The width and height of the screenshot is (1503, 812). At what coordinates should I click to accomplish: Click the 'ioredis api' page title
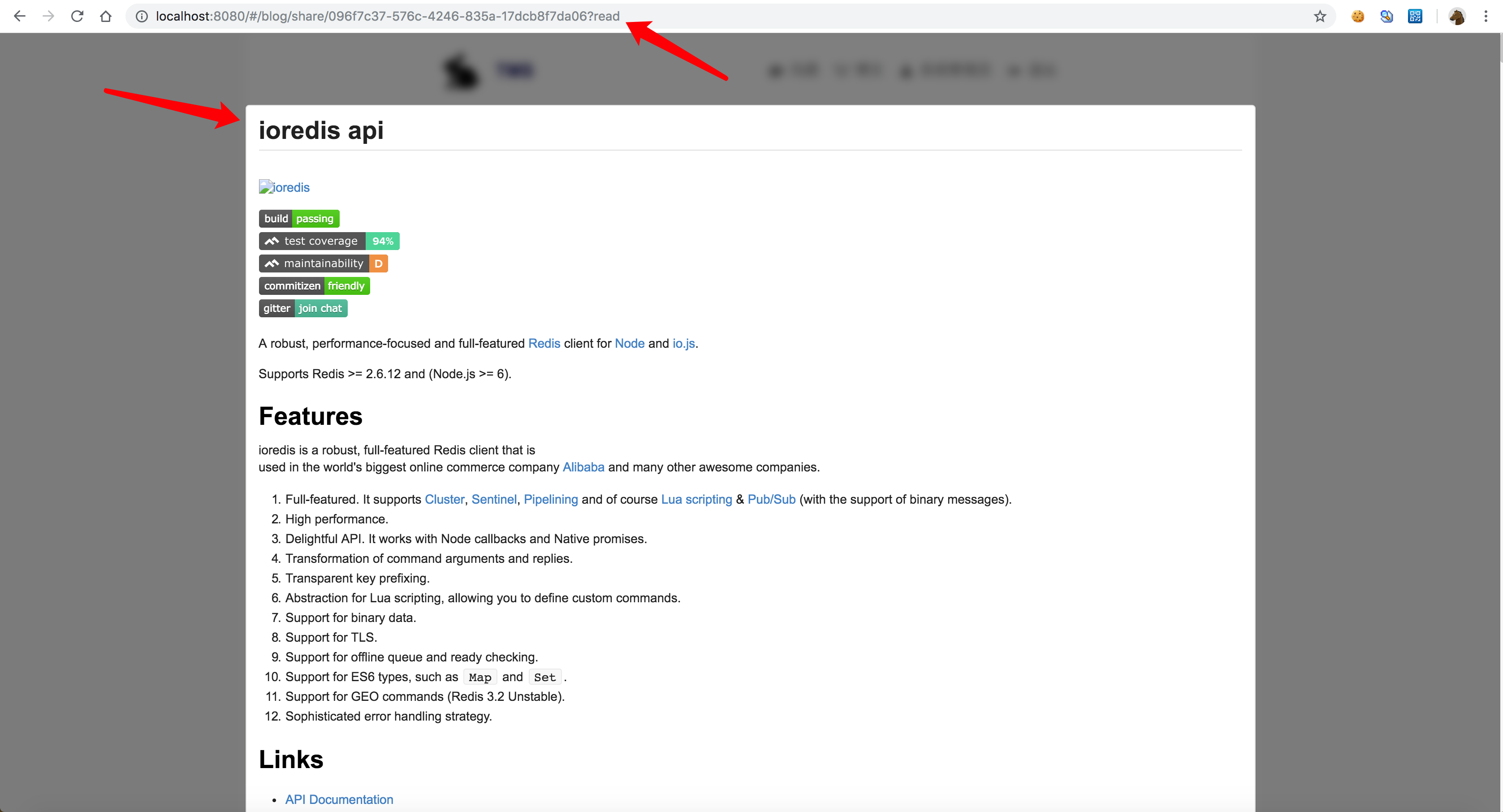[321, 130]
